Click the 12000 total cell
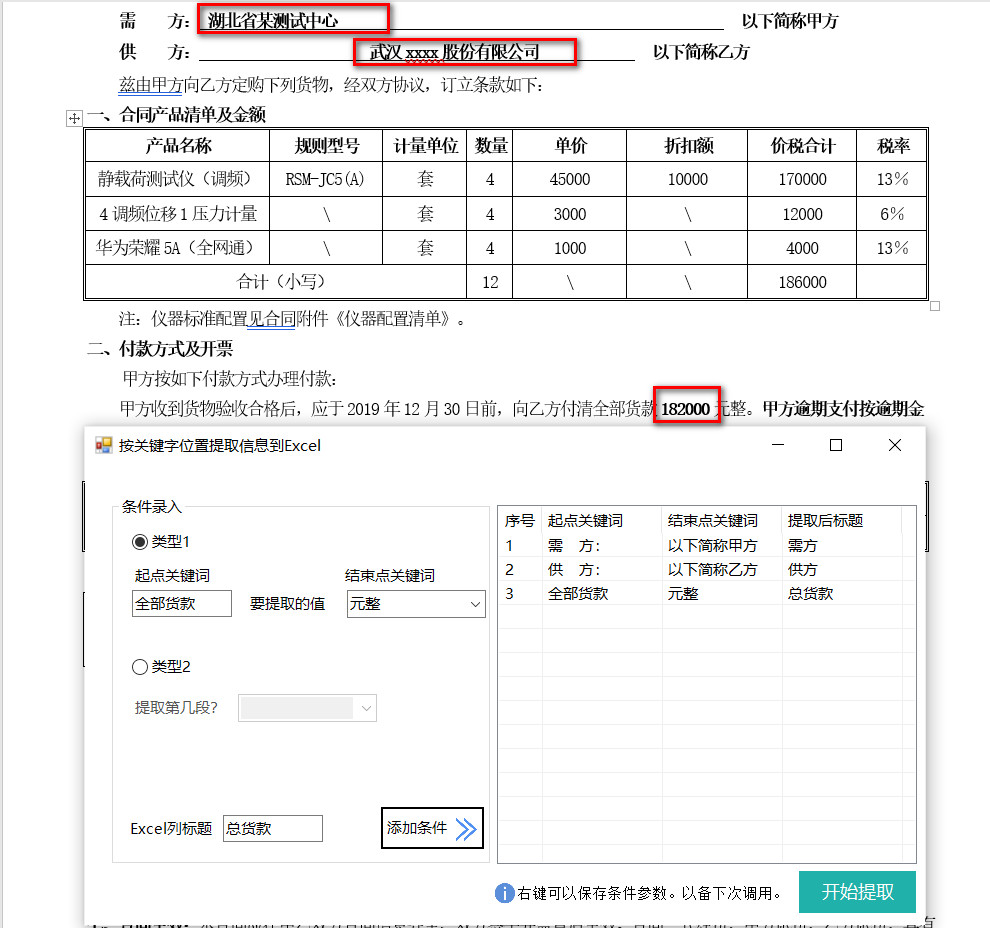 (x=802, y=214)
